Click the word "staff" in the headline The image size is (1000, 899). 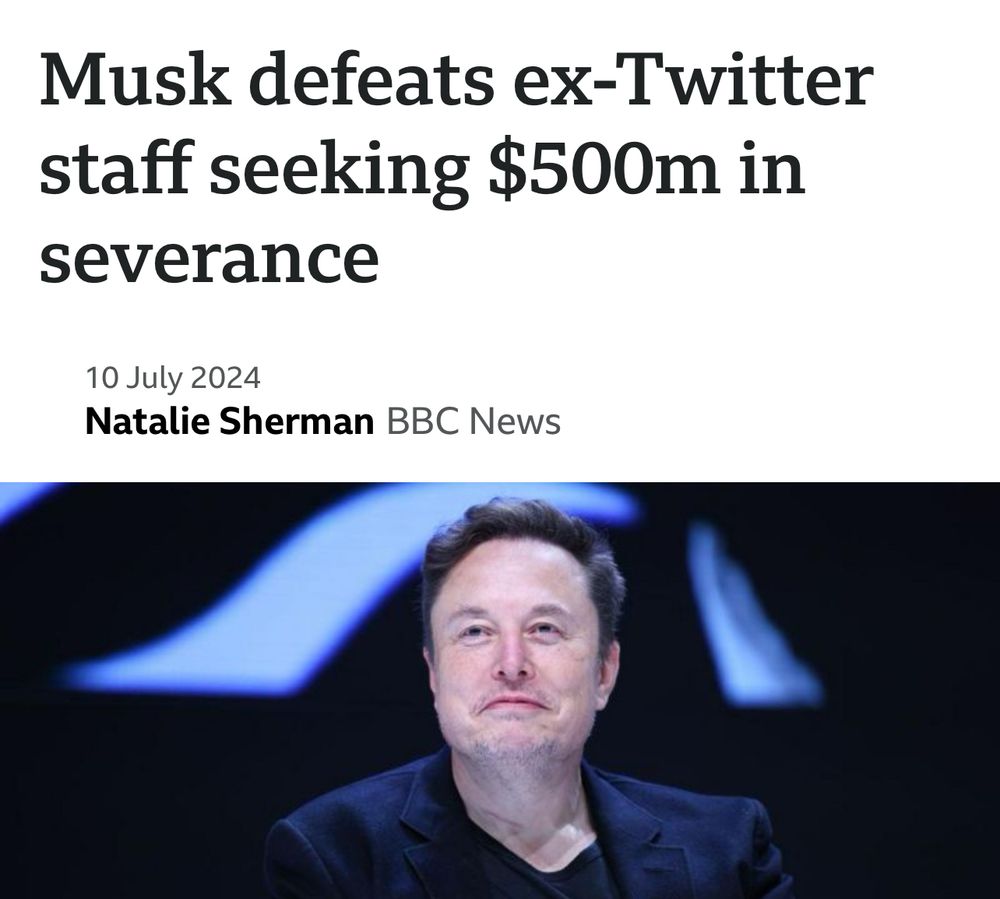115,167
